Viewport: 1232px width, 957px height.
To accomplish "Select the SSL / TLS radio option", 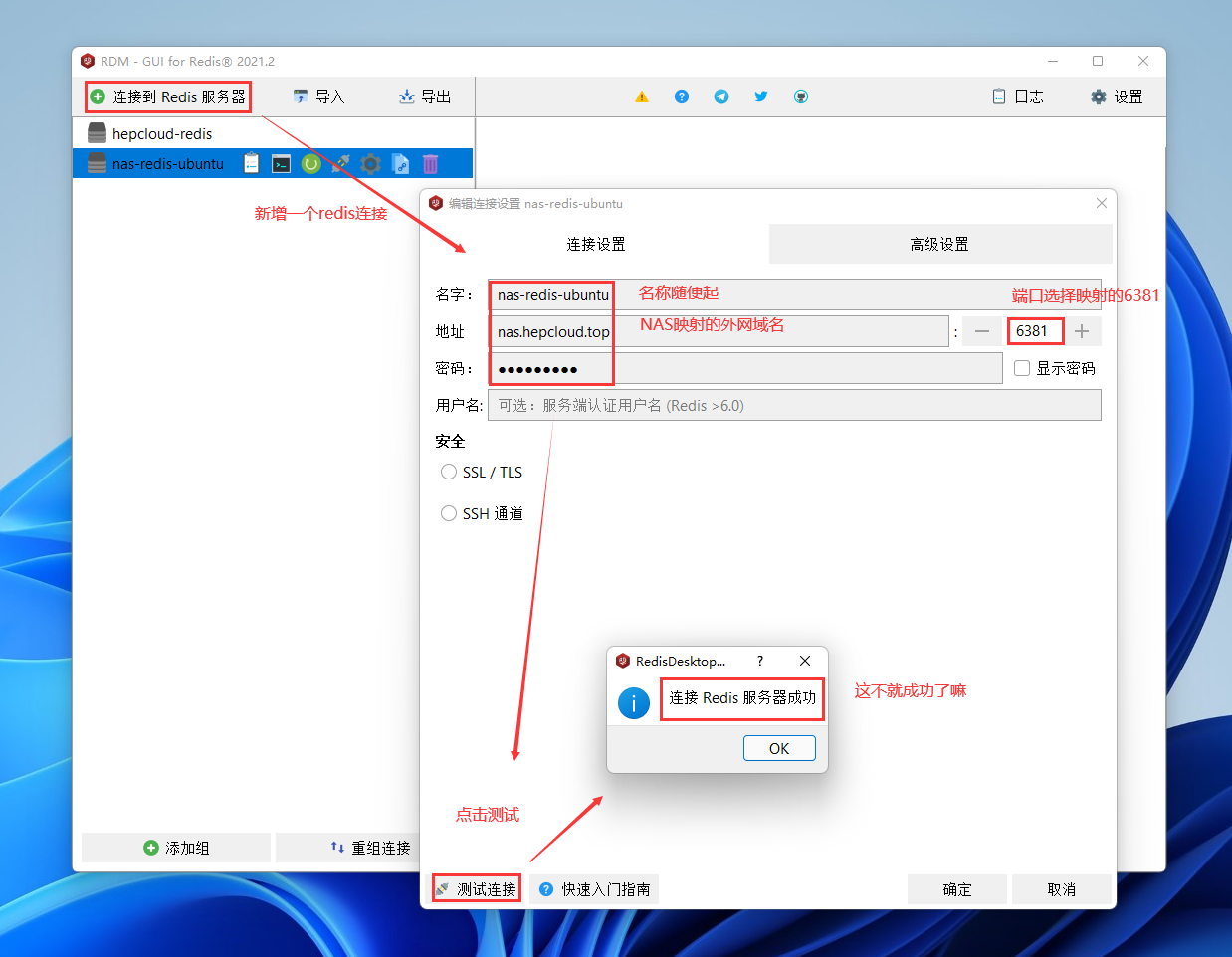I will [x=449, y=472].
